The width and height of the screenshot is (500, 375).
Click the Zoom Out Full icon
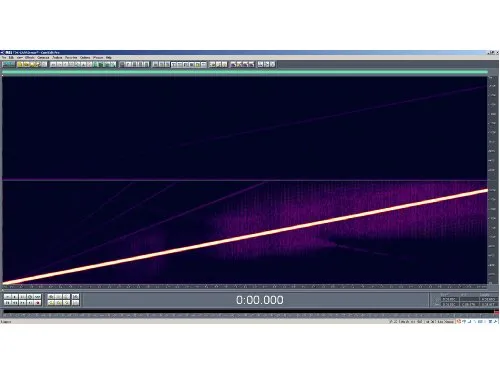tap(66, 296)
